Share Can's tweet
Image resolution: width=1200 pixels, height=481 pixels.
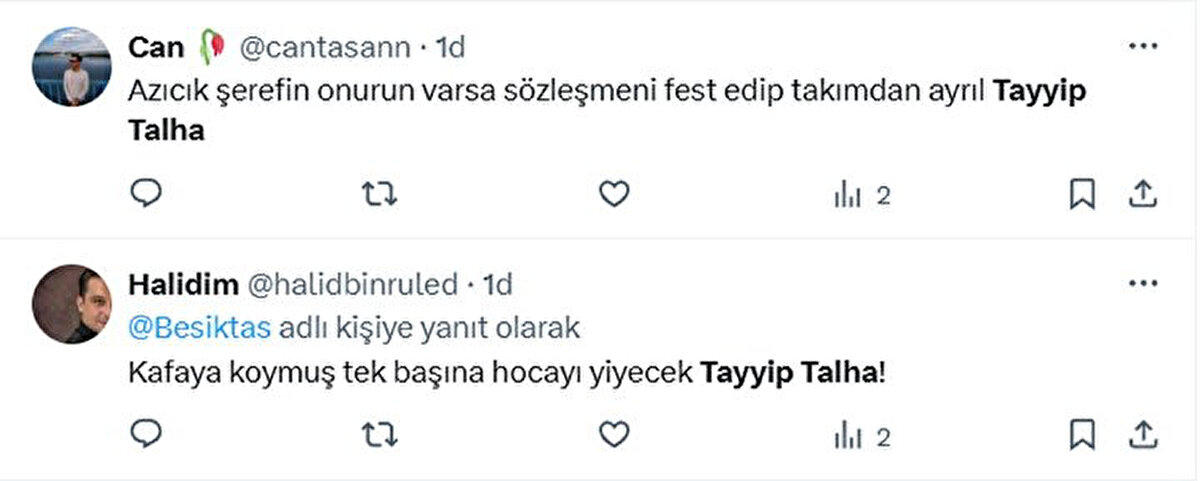click(1142, 194)
